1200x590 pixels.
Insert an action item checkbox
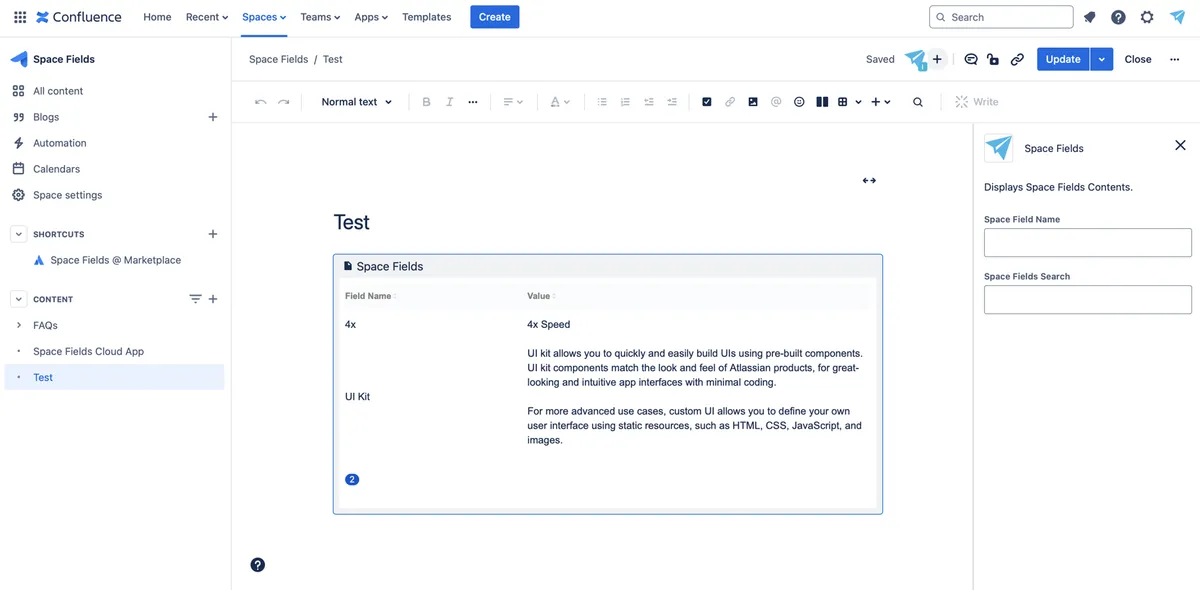pos(707,102)
